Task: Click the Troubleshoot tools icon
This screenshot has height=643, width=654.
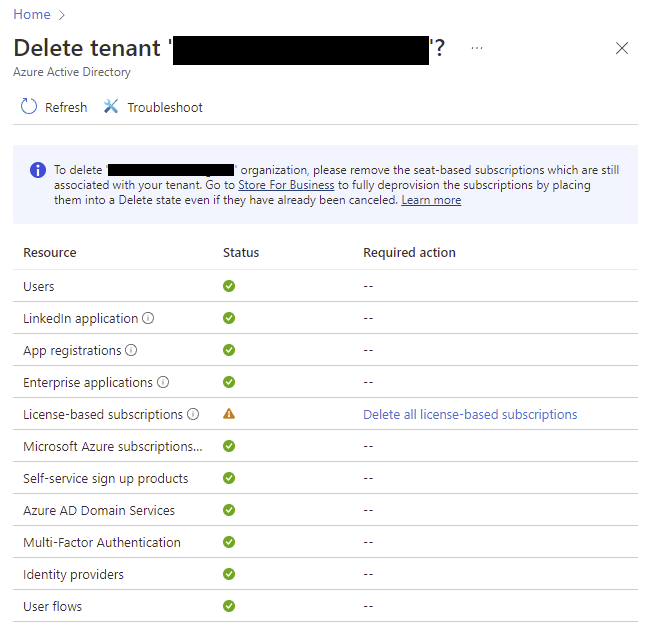Action: pos(111,107)
